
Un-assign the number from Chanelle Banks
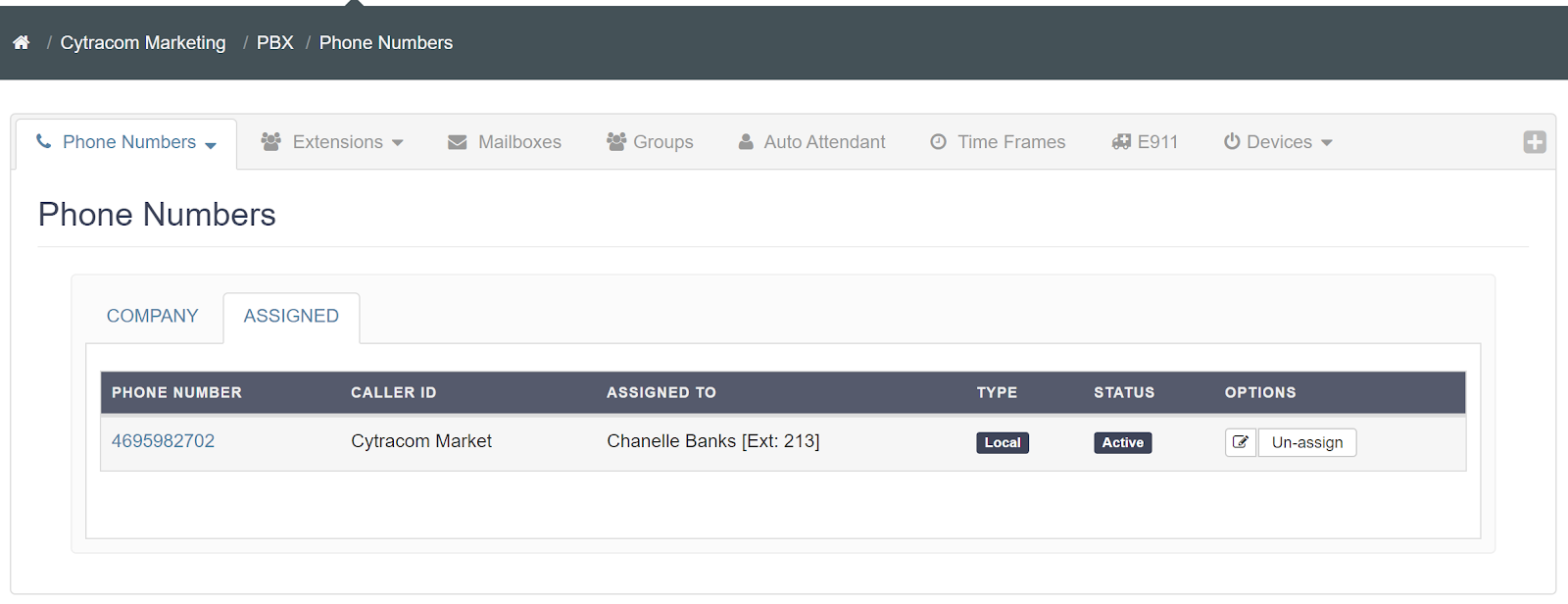click(x=1307, y=442)
